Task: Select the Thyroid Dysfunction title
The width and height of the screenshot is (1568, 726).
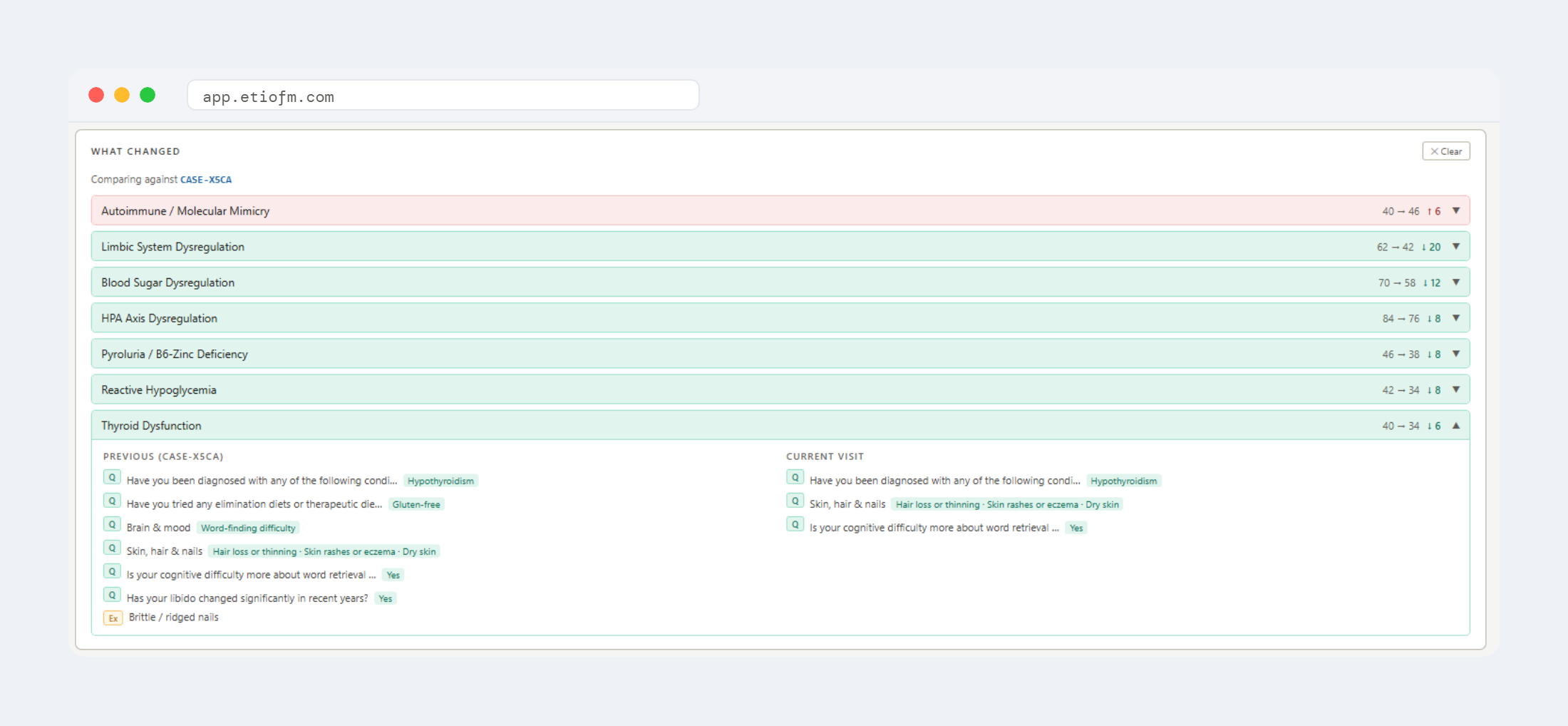Action: (x=151, y=426)
